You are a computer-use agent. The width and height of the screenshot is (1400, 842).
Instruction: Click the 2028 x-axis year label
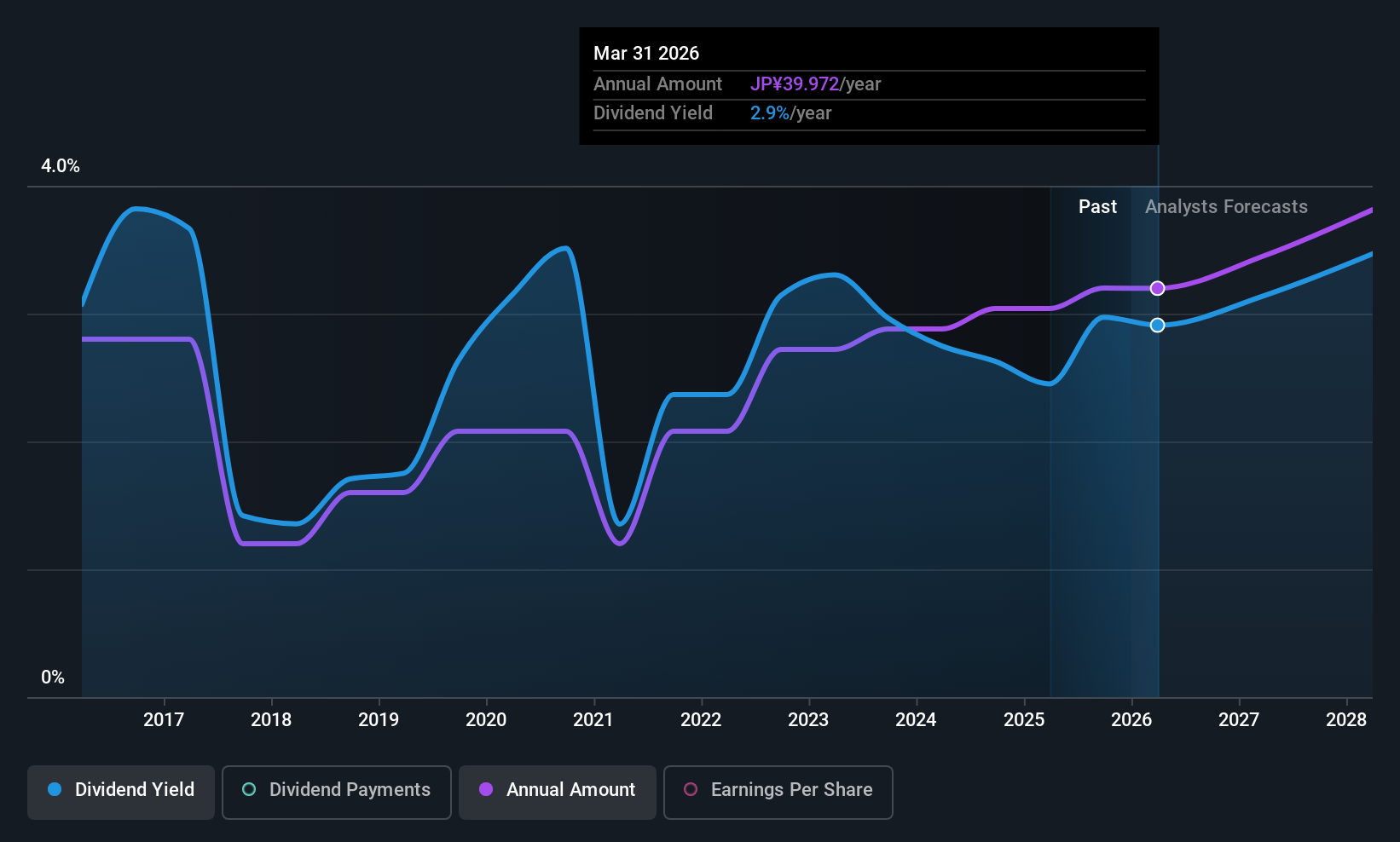pyautogui.click(x=1346, y=720)
